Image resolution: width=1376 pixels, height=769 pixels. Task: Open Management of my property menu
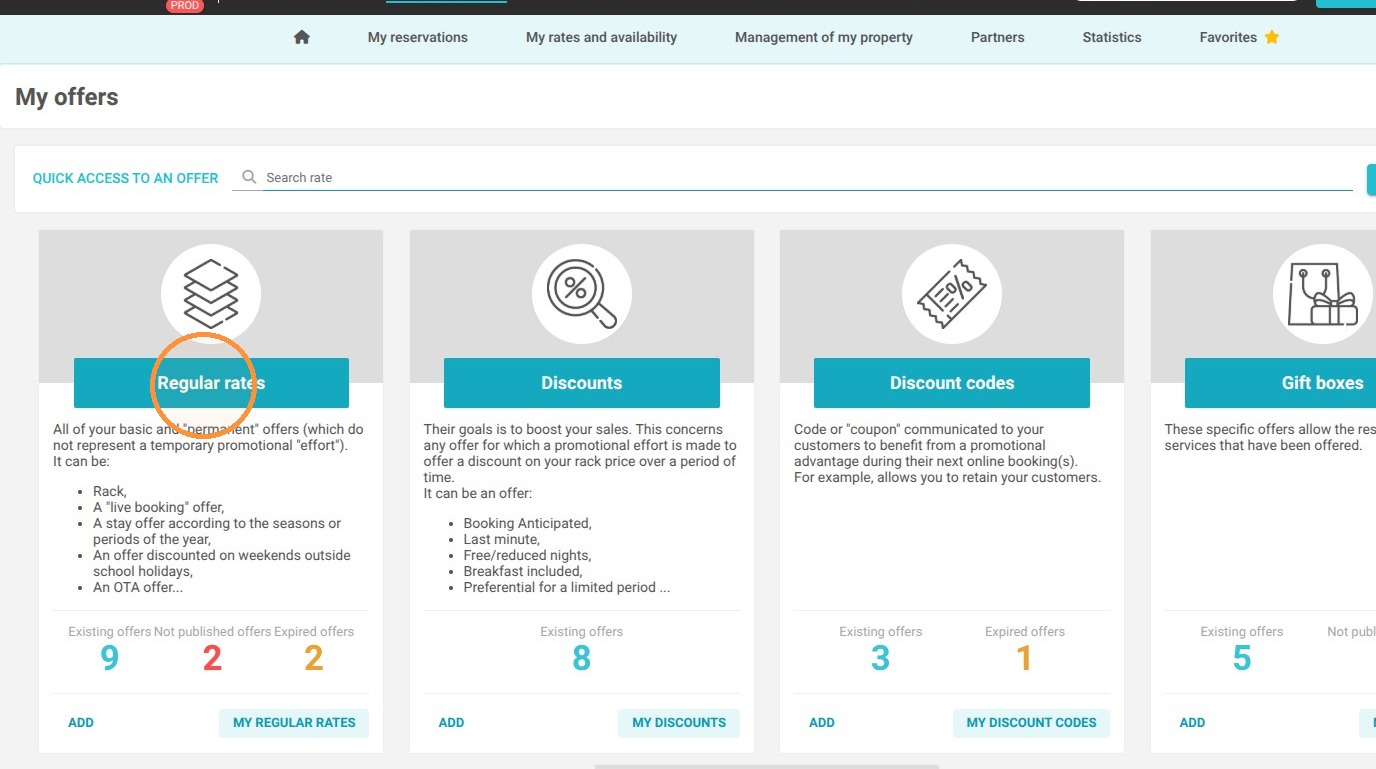pos(824,37)
